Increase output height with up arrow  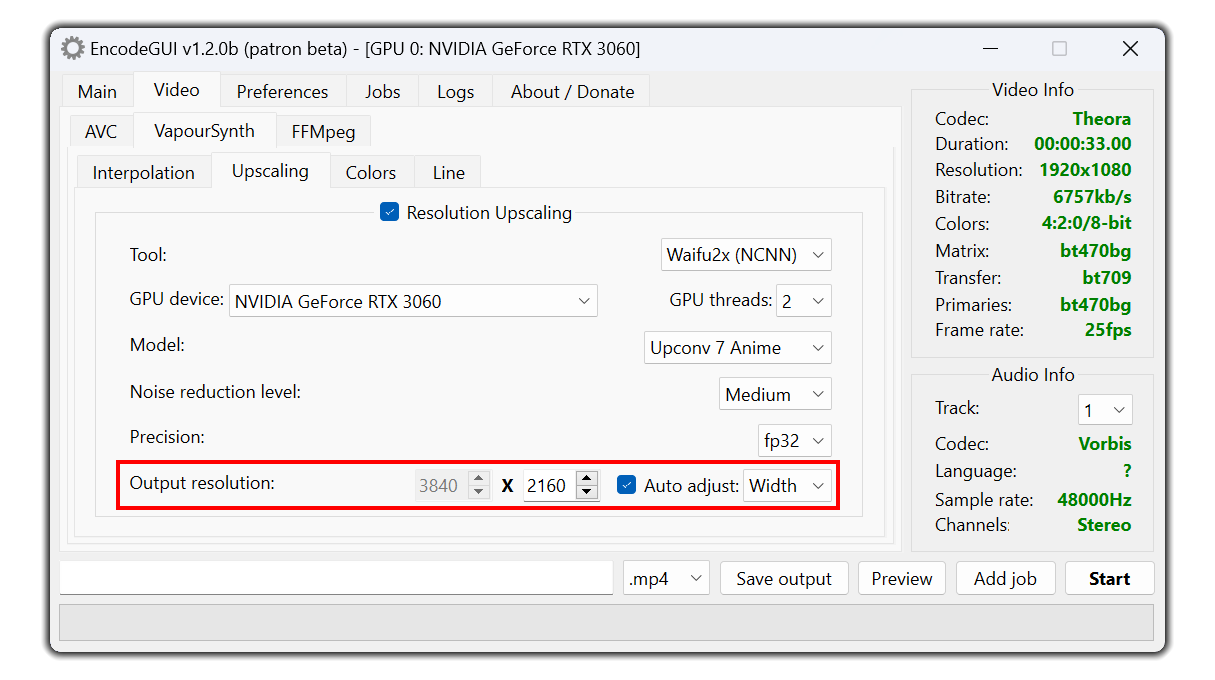click(587, 479)
